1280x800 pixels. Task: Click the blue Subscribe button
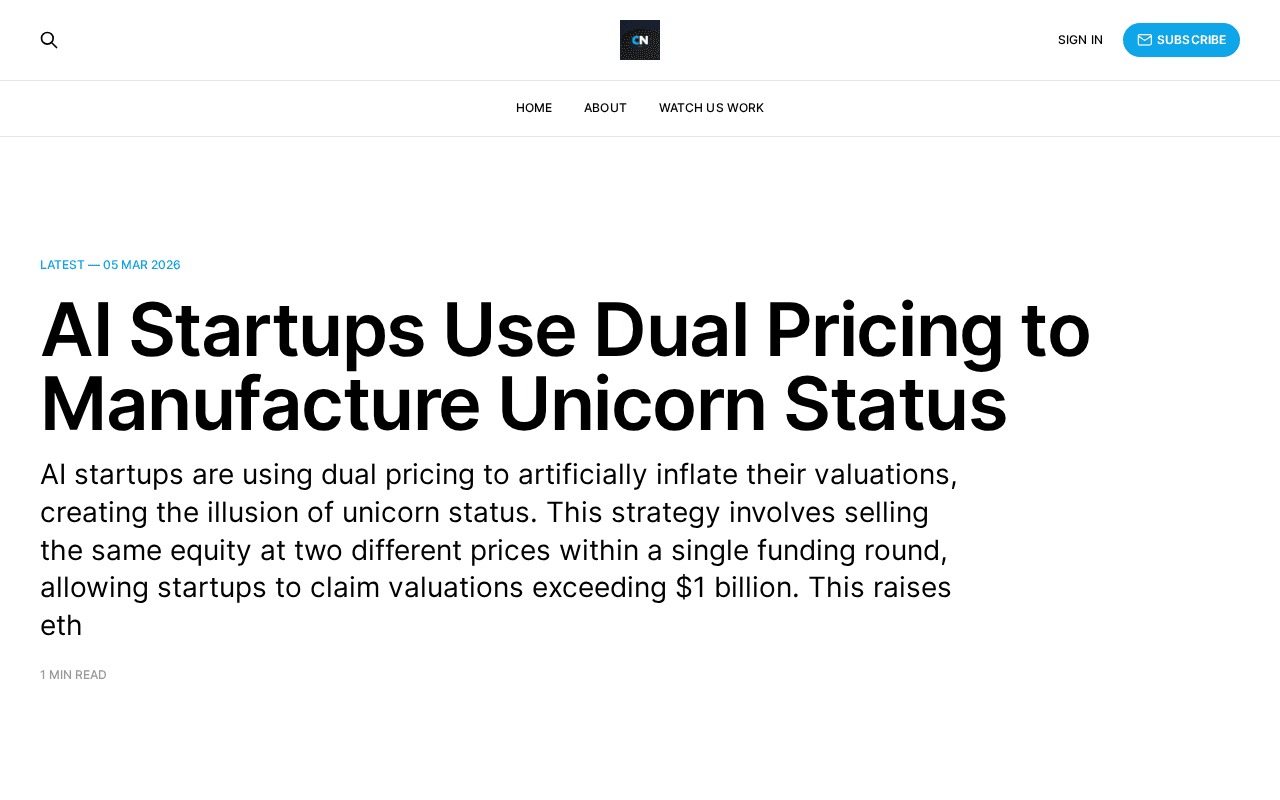(1181, 40)
